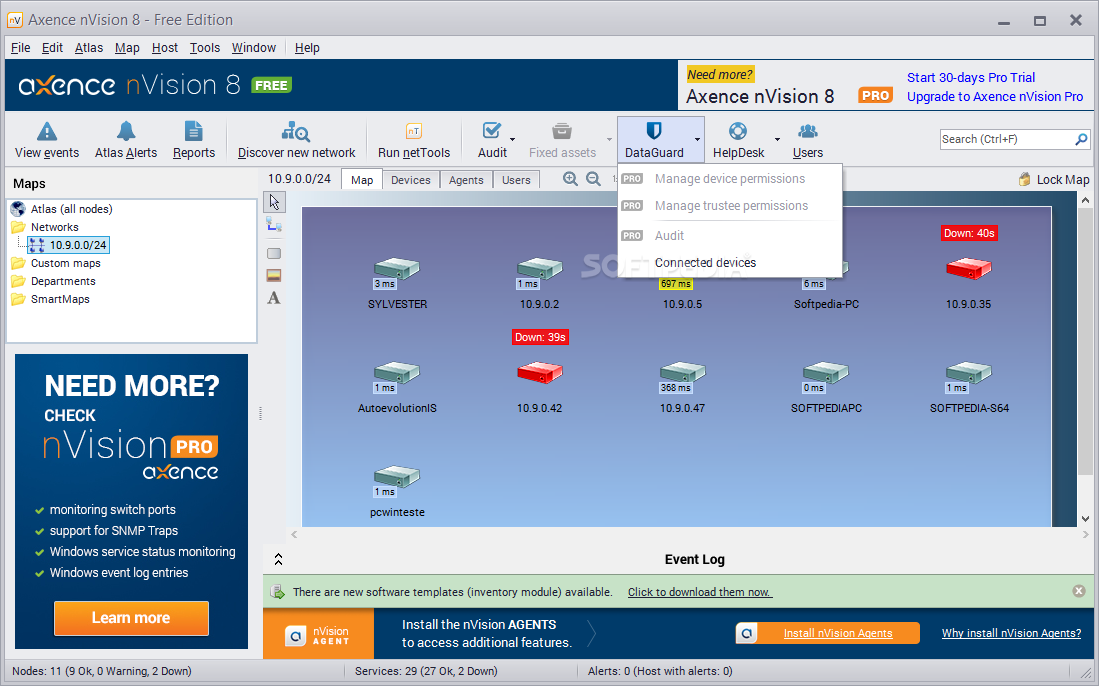This screenshot has height=686, width=1099.
Task: Click the DataGuard shield icon
Action: coord(654,131)
